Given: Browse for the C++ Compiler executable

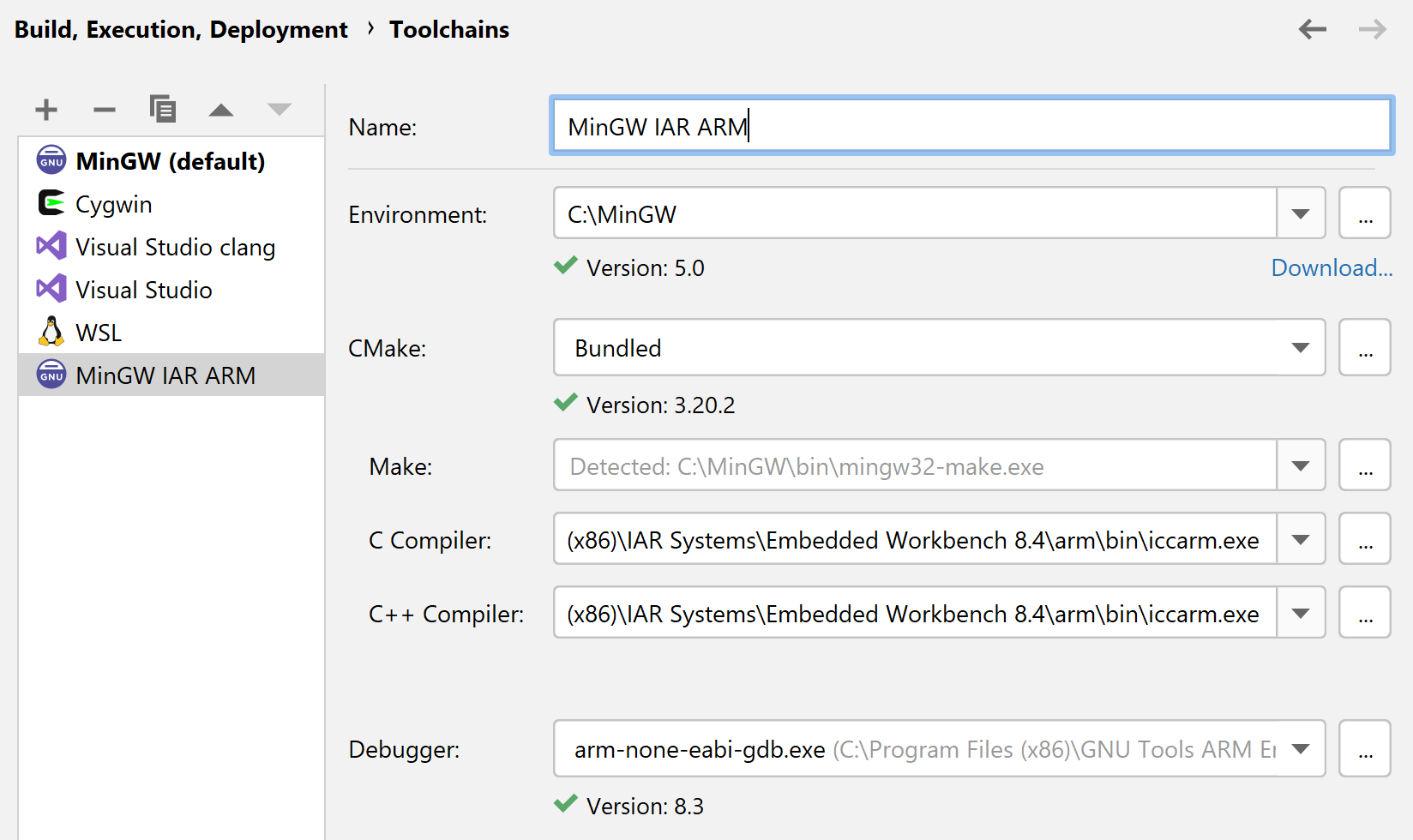Looking at the screenshot, I should [1365, 614].
